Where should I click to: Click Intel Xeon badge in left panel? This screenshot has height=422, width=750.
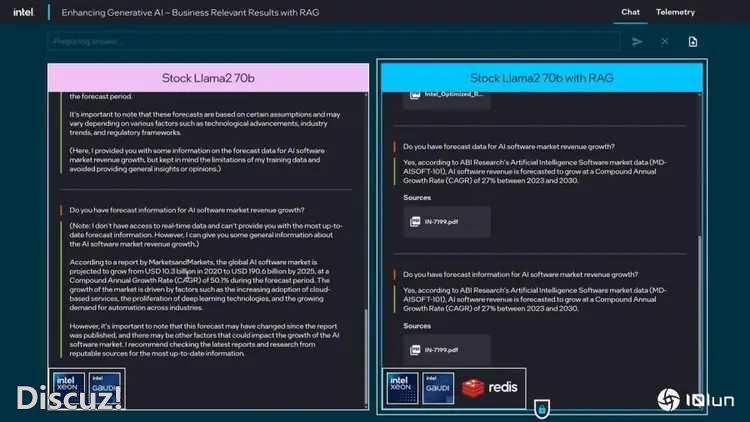point(68,387)
